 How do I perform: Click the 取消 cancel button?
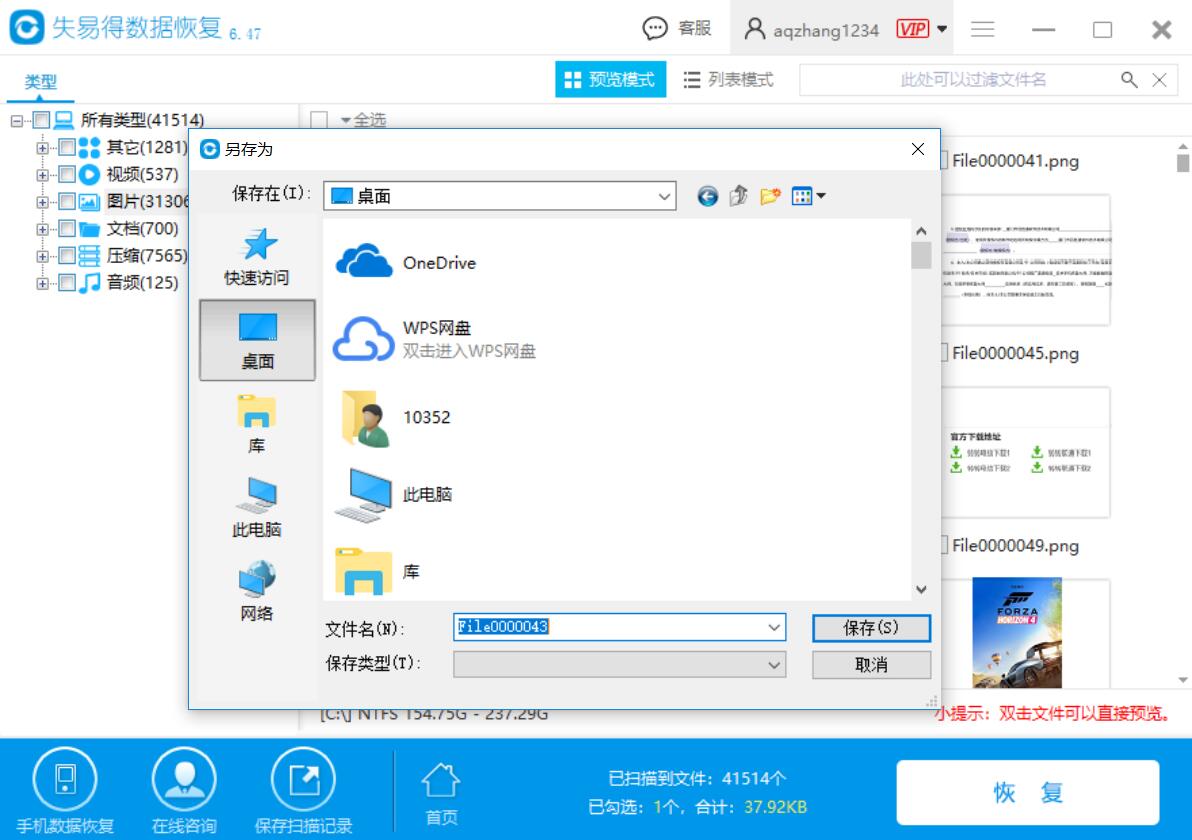point(871,664)
